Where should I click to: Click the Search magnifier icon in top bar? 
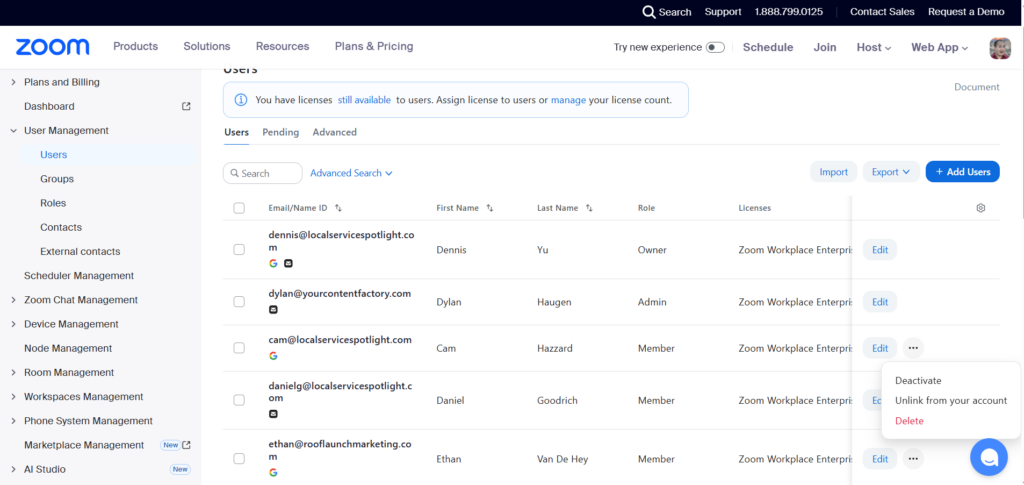648,12
